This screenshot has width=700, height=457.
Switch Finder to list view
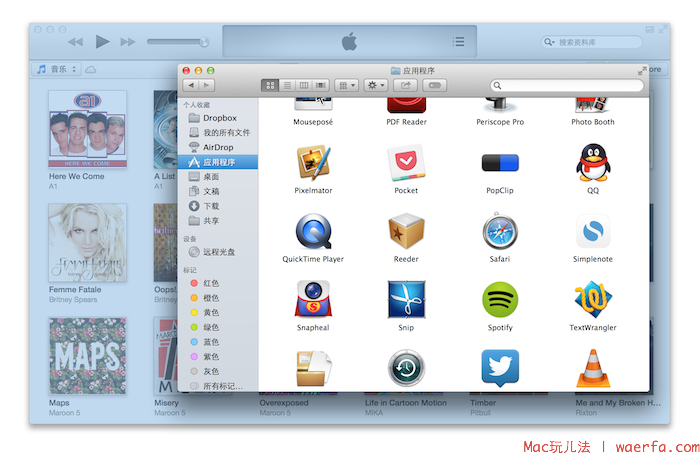(287, 85)
